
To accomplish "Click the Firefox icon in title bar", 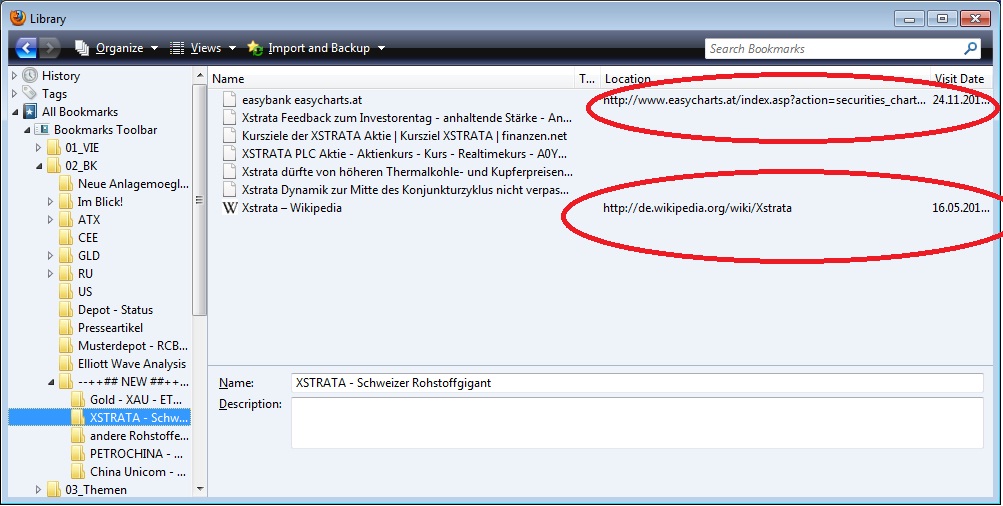I will 18,18.
